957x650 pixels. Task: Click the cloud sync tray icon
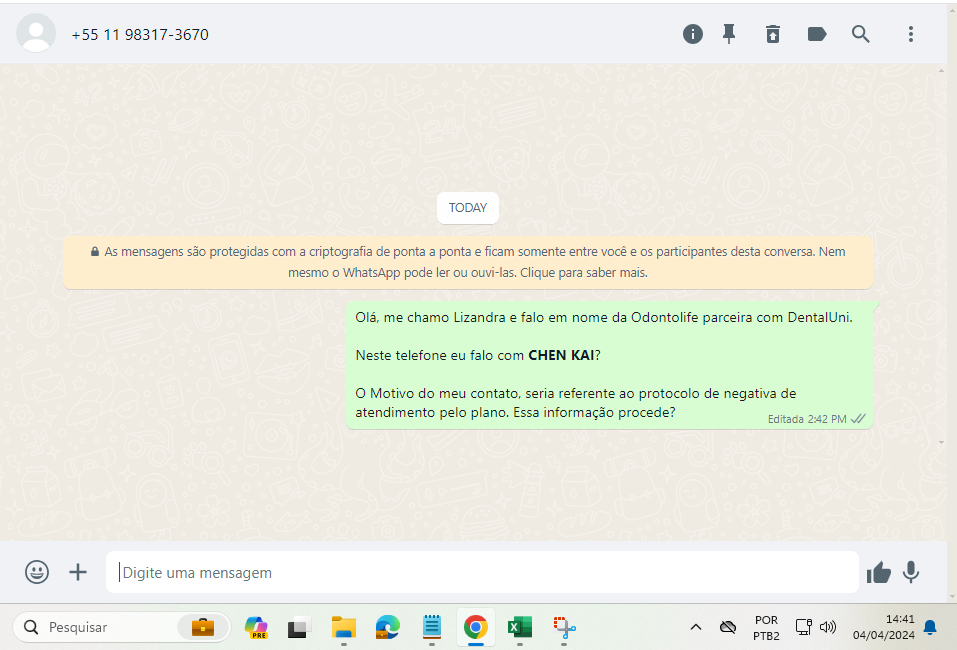click(728, 627)
